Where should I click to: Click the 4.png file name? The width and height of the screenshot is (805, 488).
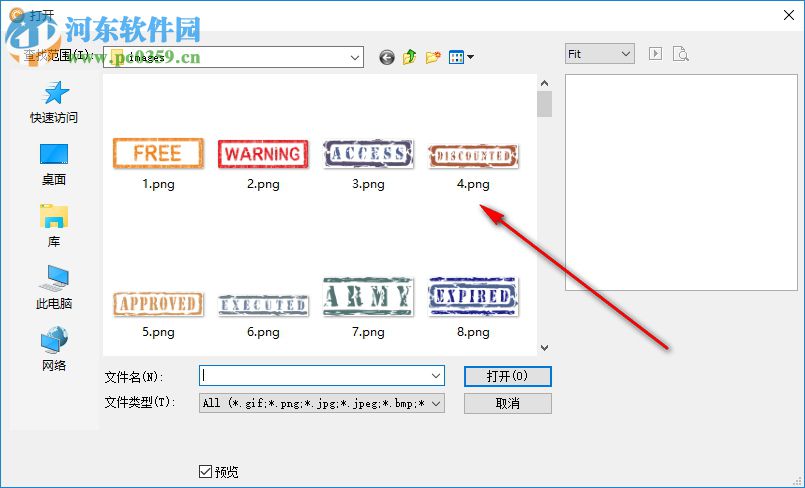[x=473, y=184]
